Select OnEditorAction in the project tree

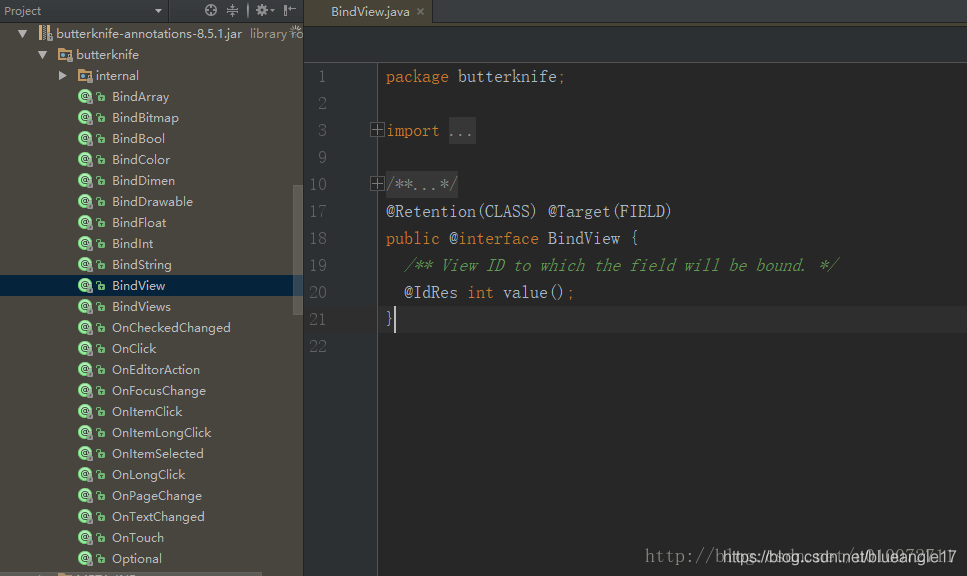[156, 369]
